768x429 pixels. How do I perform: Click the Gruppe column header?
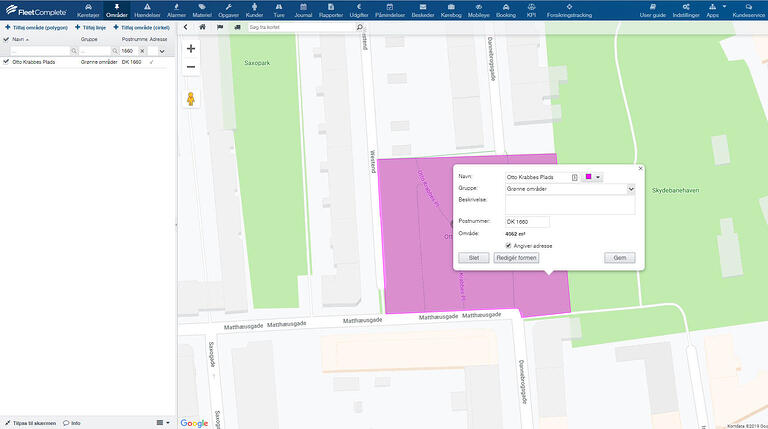pyautogui.click(x=89, y=39)
